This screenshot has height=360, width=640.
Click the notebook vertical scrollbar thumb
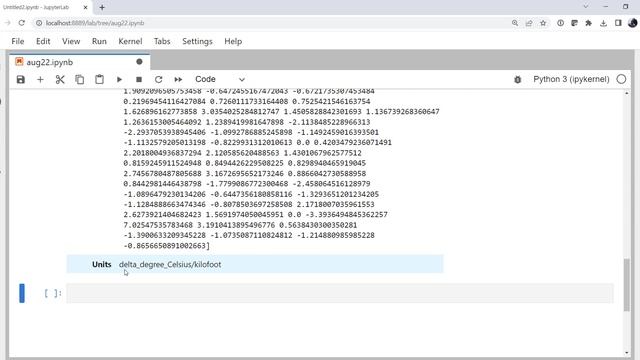[x=627, y=285]
